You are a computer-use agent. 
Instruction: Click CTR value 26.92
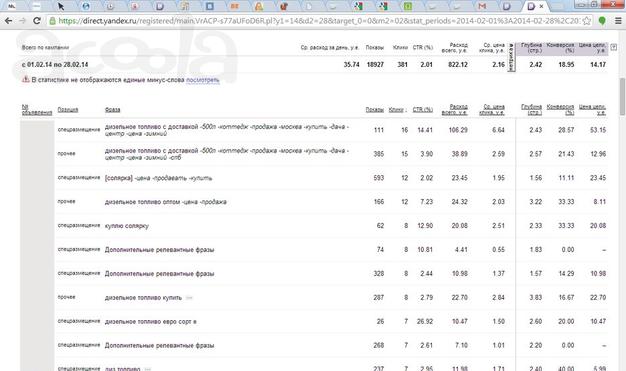pyautogui.click(x=424, y=322)
